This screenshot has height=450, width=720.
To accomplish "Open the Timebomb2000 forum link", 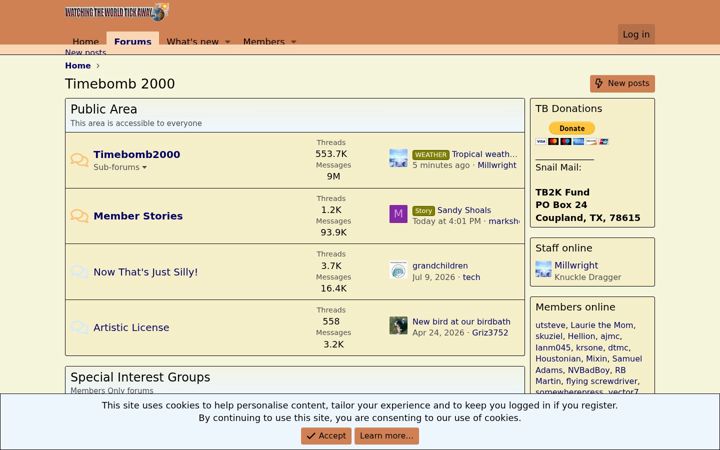I will pos(137,154).
